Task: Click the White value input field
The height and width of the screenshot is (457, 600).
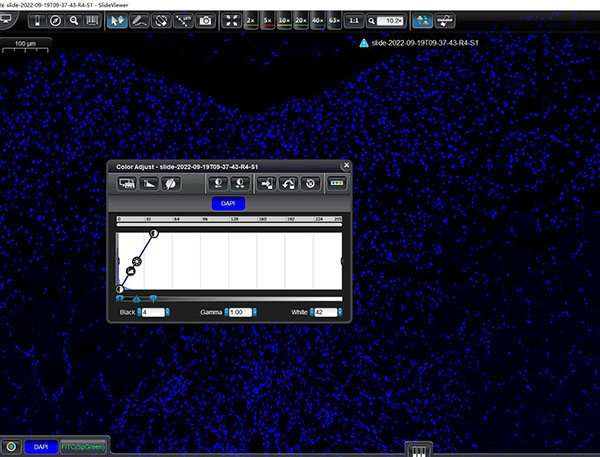Action: pyautogui.click(x=327, y=313)
